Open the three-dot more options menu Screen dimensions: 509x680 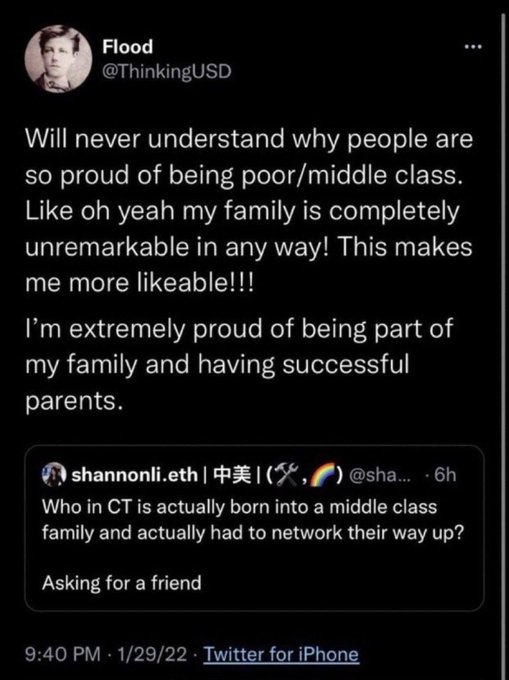(473, 46)
